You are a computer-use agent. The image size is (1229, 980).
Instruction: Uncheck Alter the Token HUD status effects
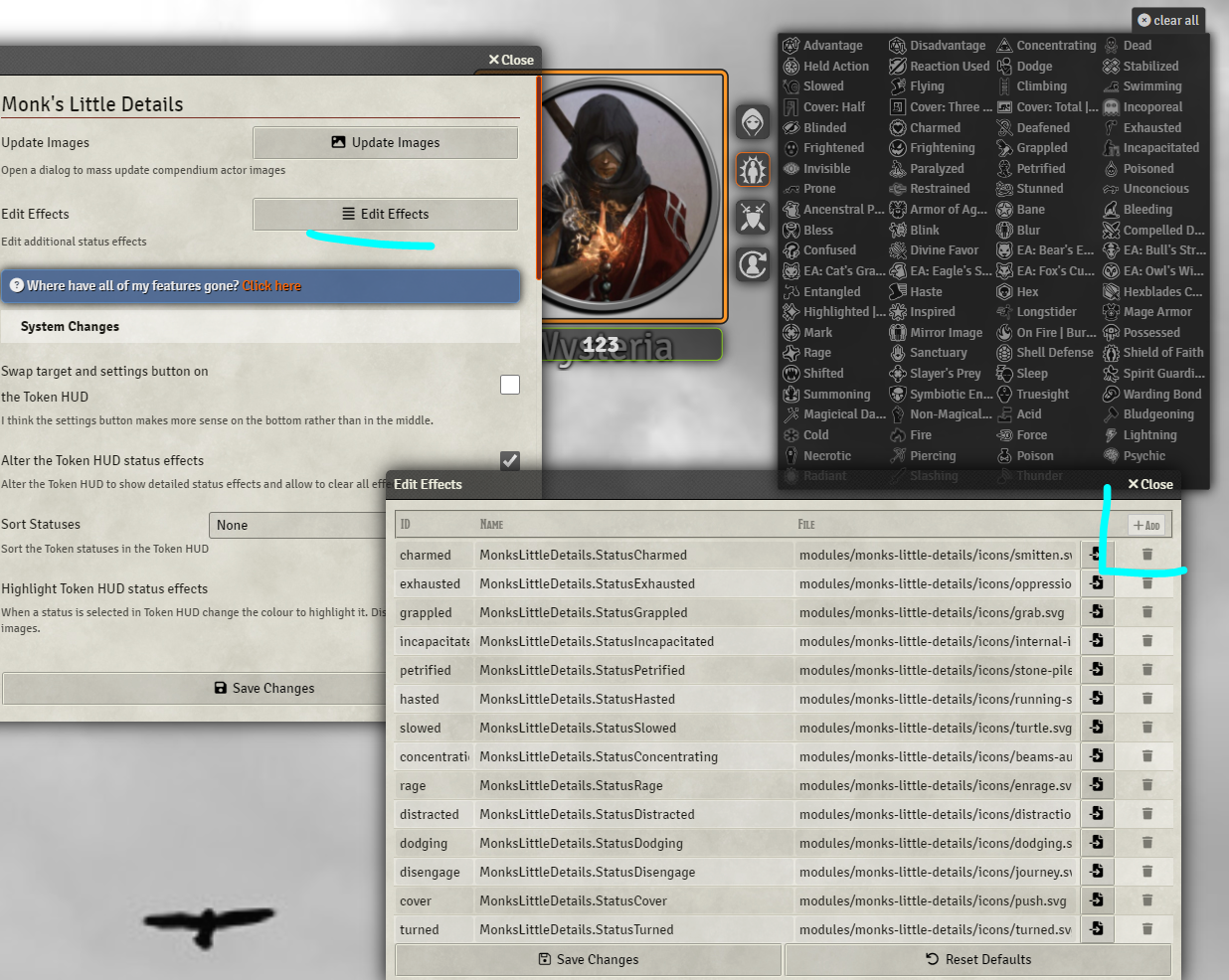pyautogui.click(x=509, y=460)
